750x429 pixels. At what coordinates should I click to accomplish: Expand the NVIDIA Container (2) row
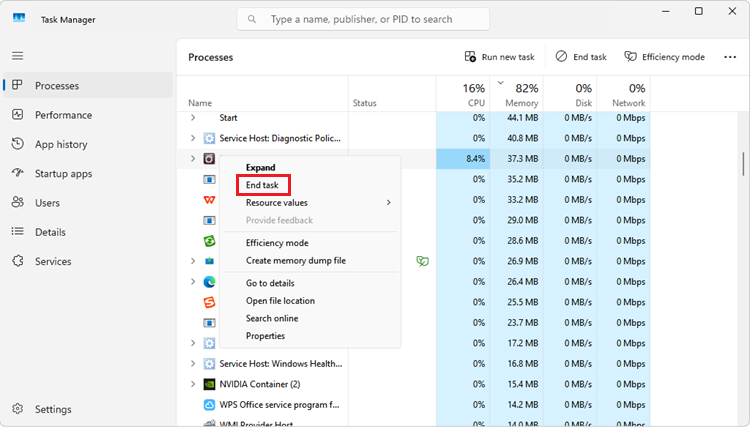[193, 384]
